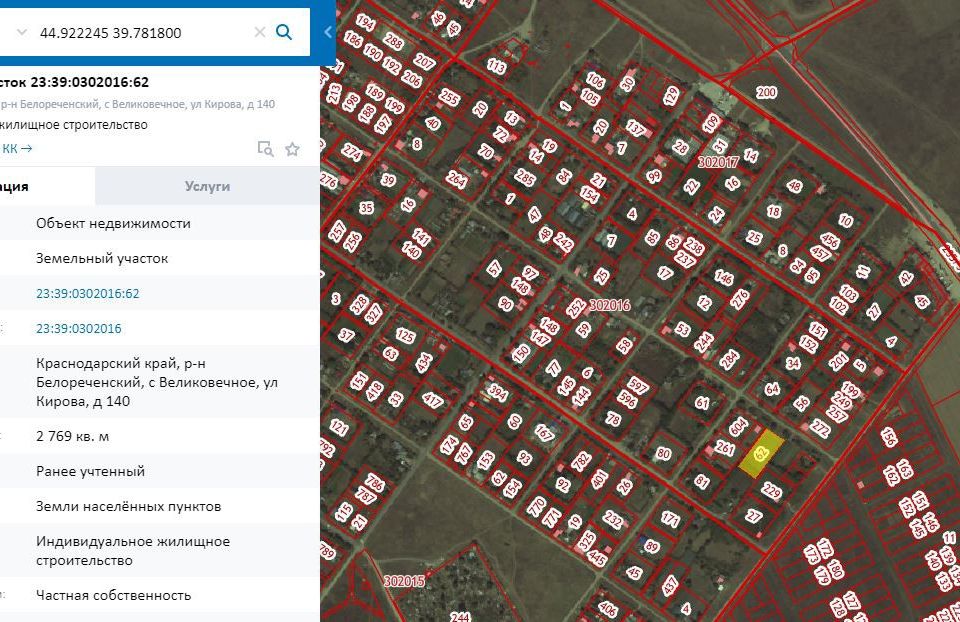Switch to the Услуги tab
This screenshot has height=622, width=960.
pos(207,186)
